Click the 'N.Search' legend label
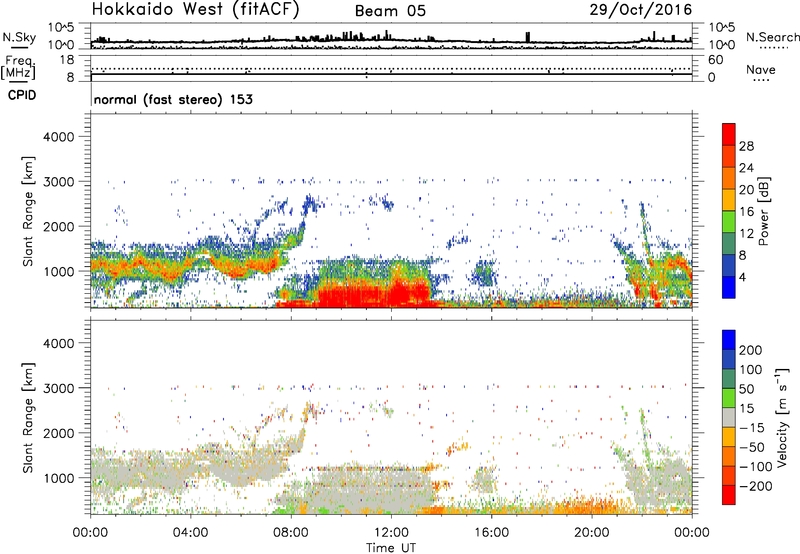The width and height of the screenshot is (800, 554). pos(773,37)
